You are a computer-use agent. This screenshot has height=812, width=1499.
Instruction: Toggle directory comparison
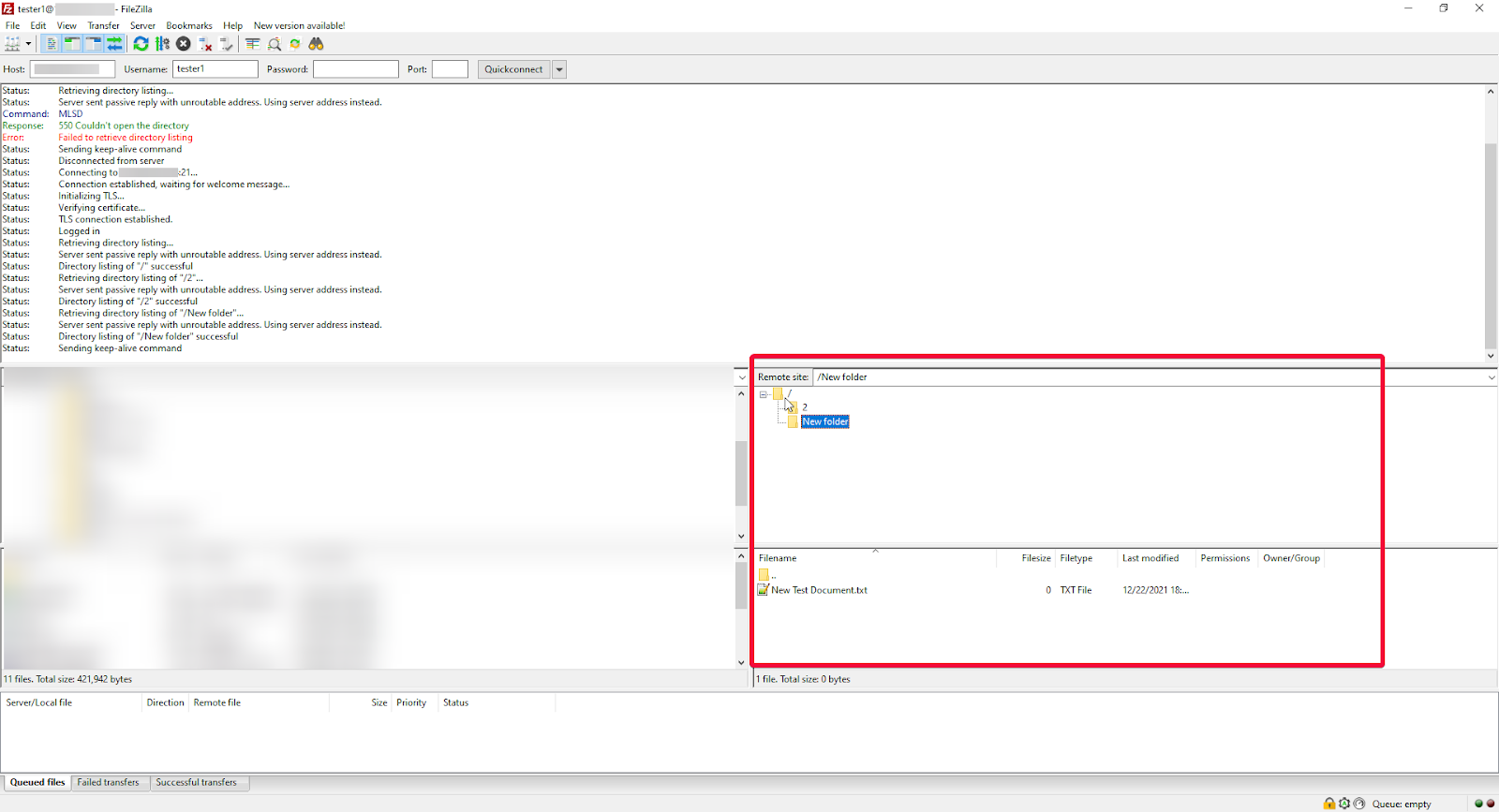[x=275, y=44]
